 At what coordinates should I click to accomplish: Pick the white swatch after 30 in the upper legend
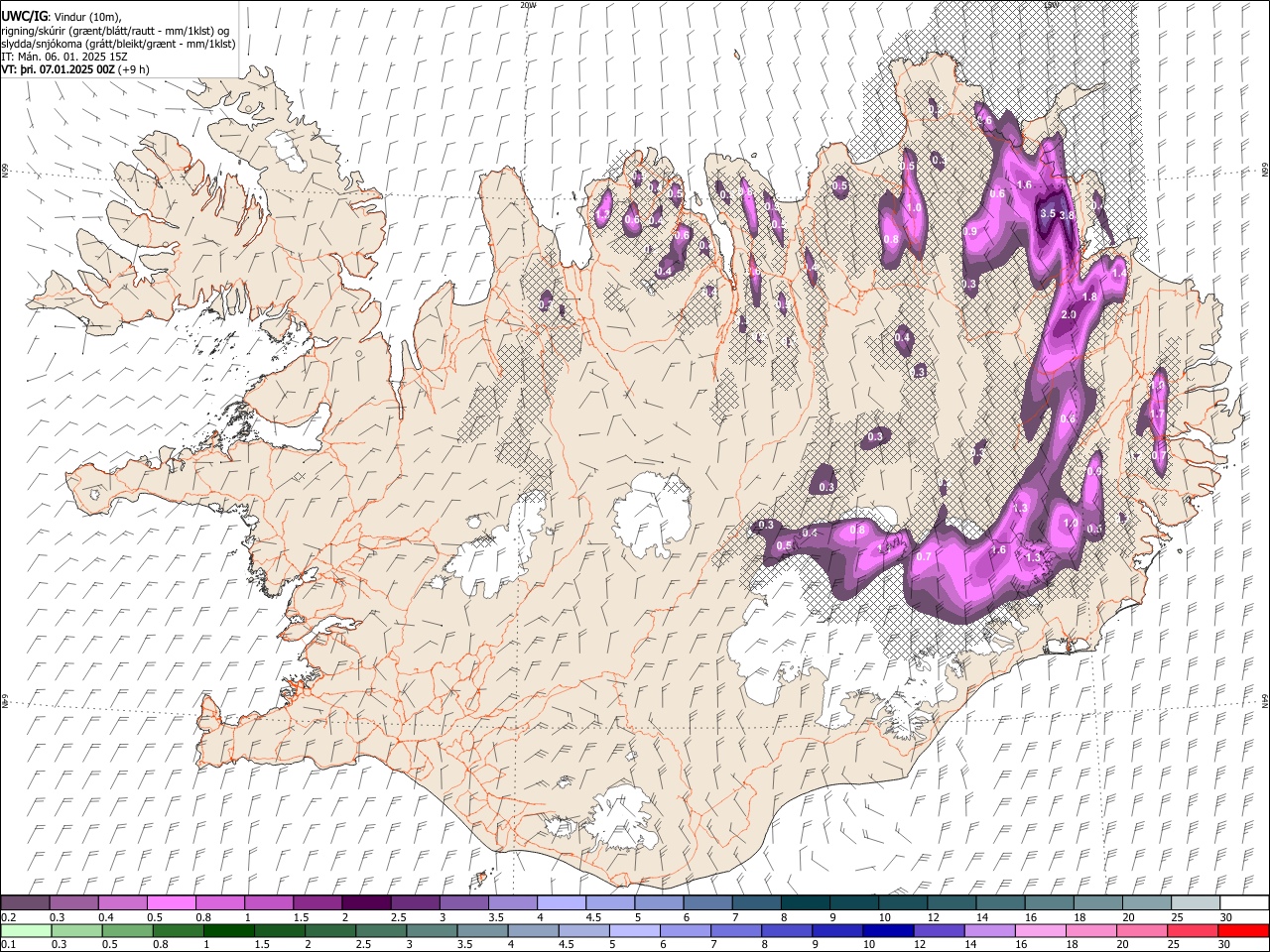click(1244, 903)
